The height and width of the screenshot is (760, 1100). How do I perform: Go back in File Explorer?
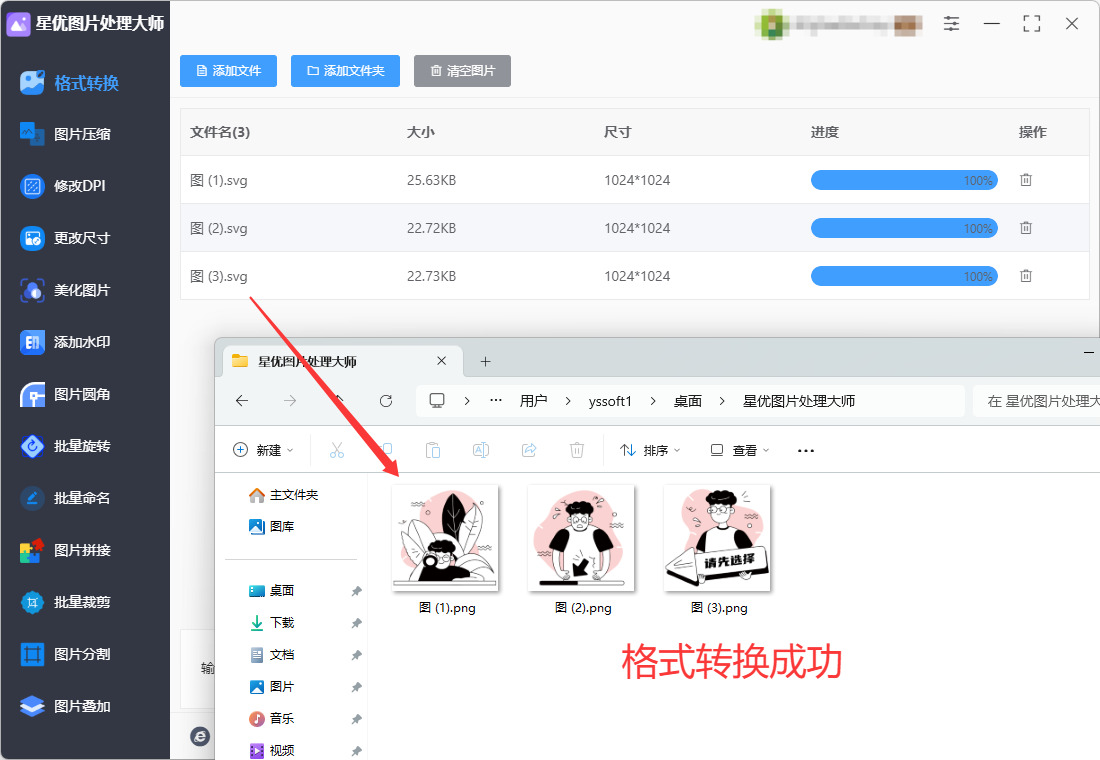click(x=242, y=401)
